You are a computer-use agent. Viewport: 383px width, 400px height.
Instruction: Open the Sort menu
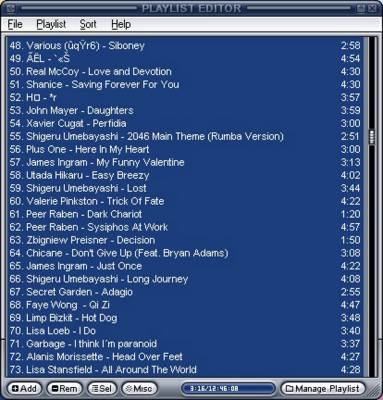(x=88, y=24)
